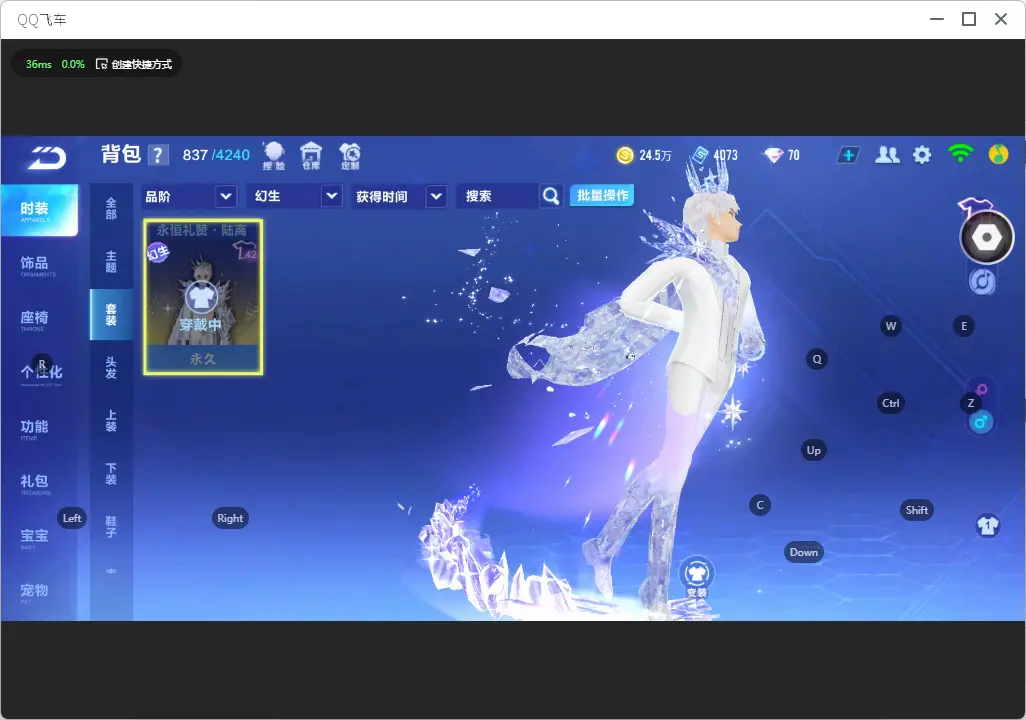The width and height of the screenshot is (1026, 720).
Task: Click the white shirt wearing icon on card
Action: [x=202, y=298]
